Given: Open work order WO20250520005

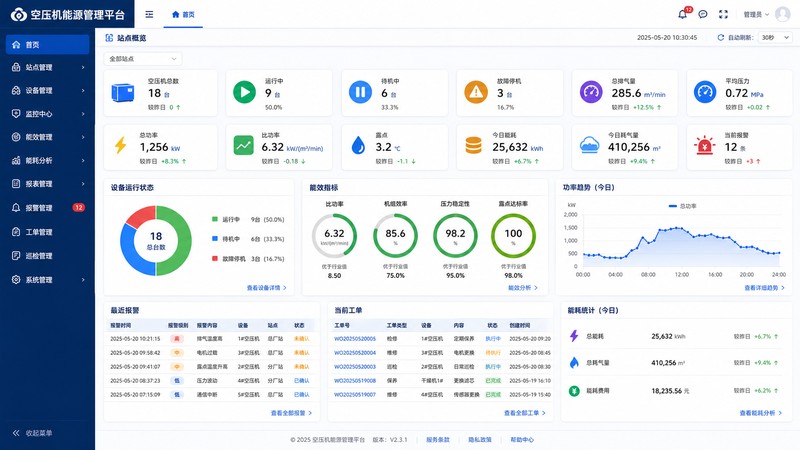Looking at the screenshot, I should 355,339.
